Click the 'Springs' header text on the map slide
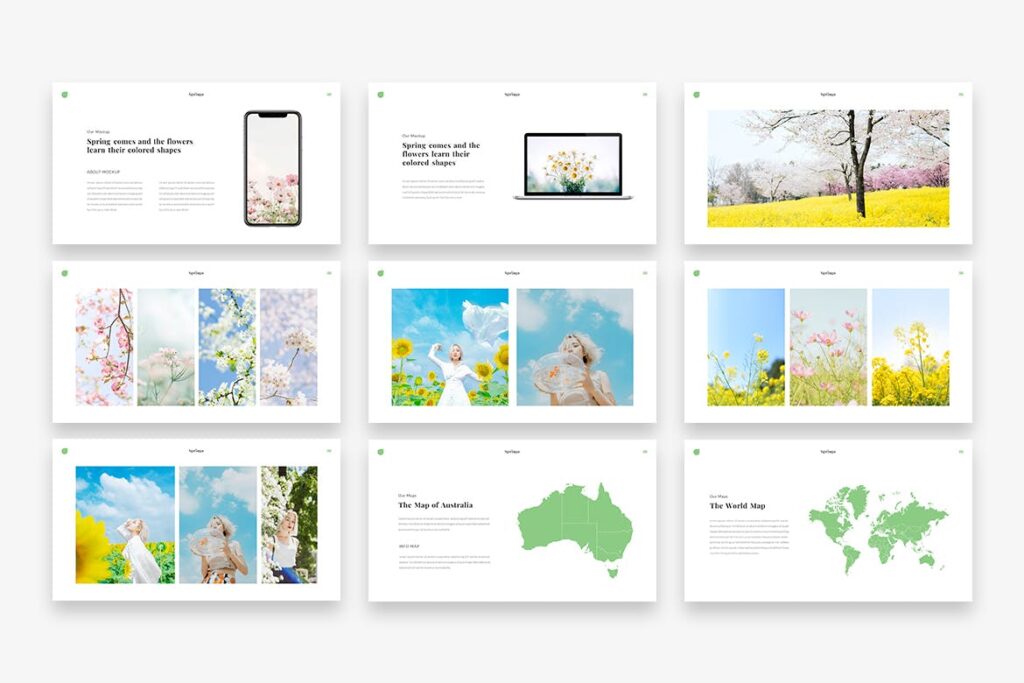The image size is (1024, 683). click(x=512, y=451)
